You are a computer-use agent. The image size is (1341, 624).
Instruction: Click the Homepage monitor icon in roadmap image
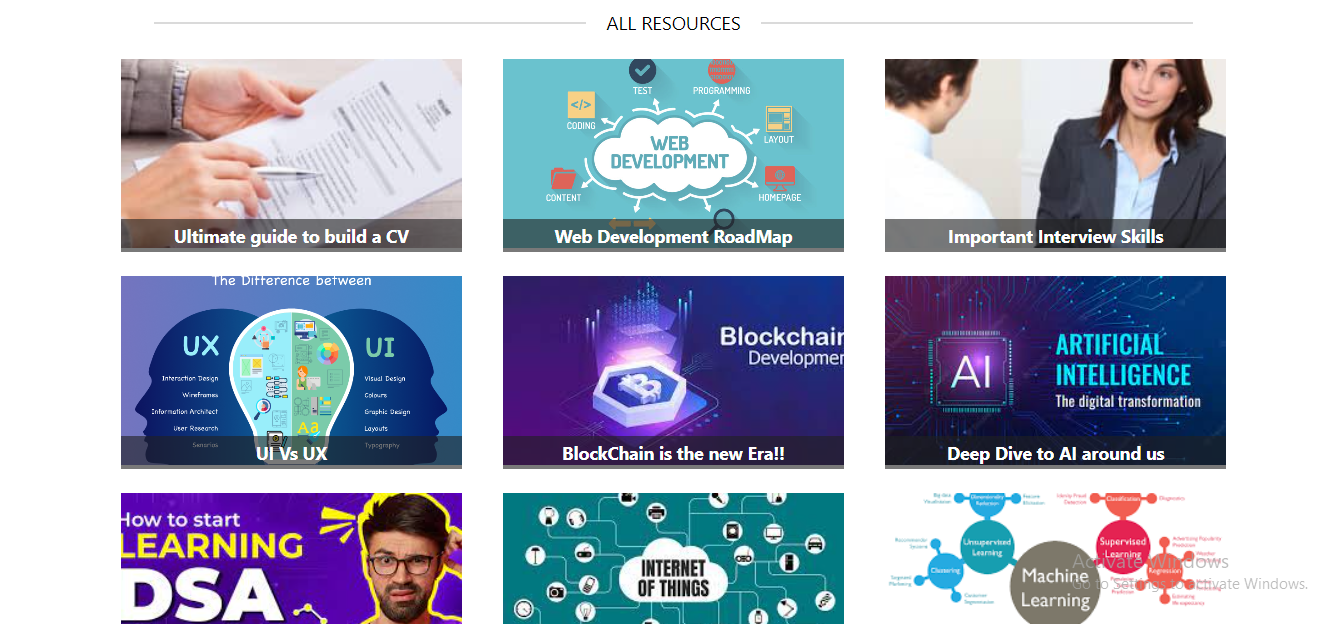point(780,178)
